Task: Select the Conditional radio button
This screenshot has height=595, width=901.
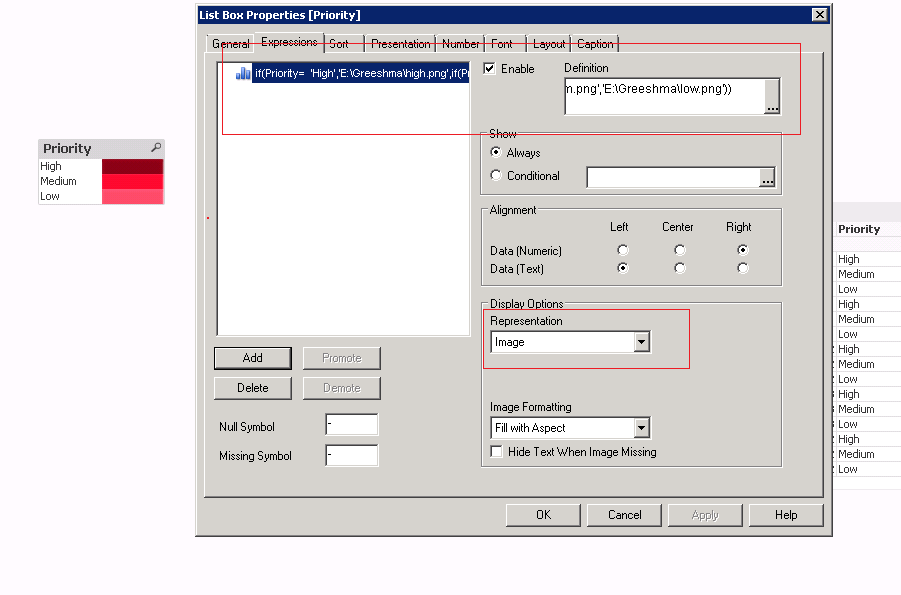Action: click(x=497, y=176)
